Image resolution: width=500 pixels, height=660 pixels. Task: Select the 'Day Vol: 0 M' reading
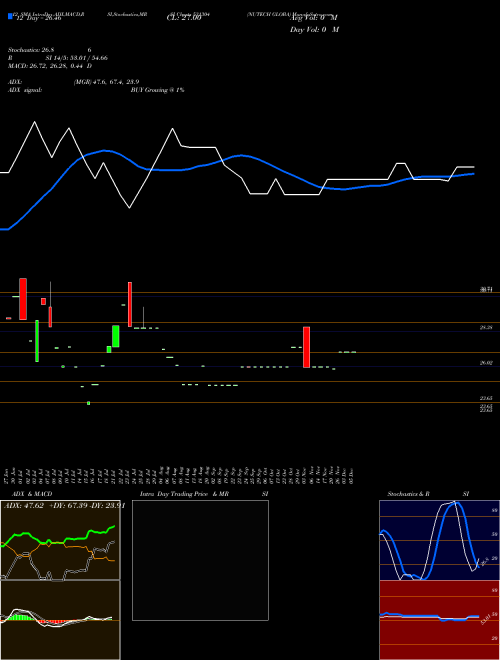[314, 30]
